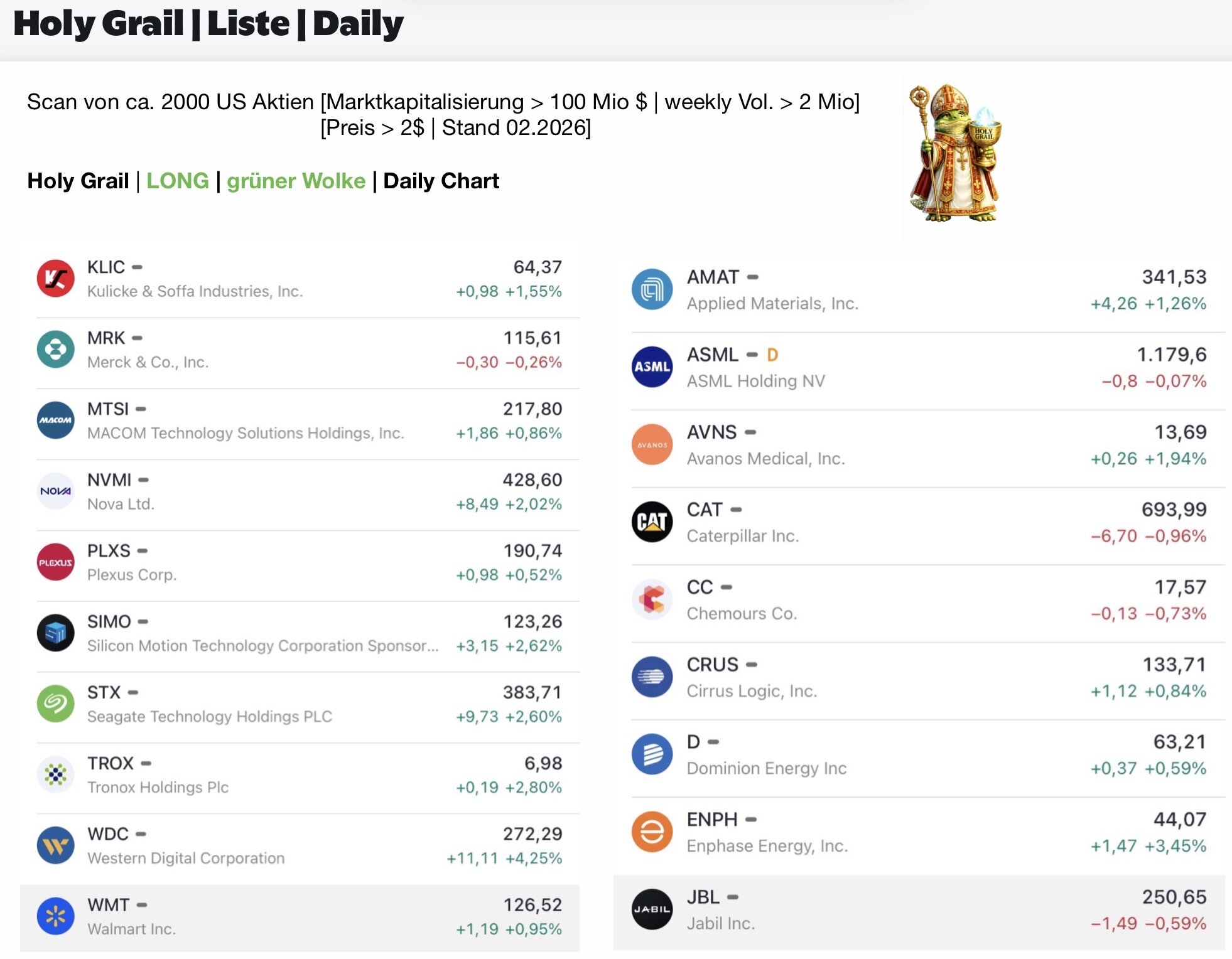
Task: Click the Western Digital WDC logo icon
Action: [55, 845]
